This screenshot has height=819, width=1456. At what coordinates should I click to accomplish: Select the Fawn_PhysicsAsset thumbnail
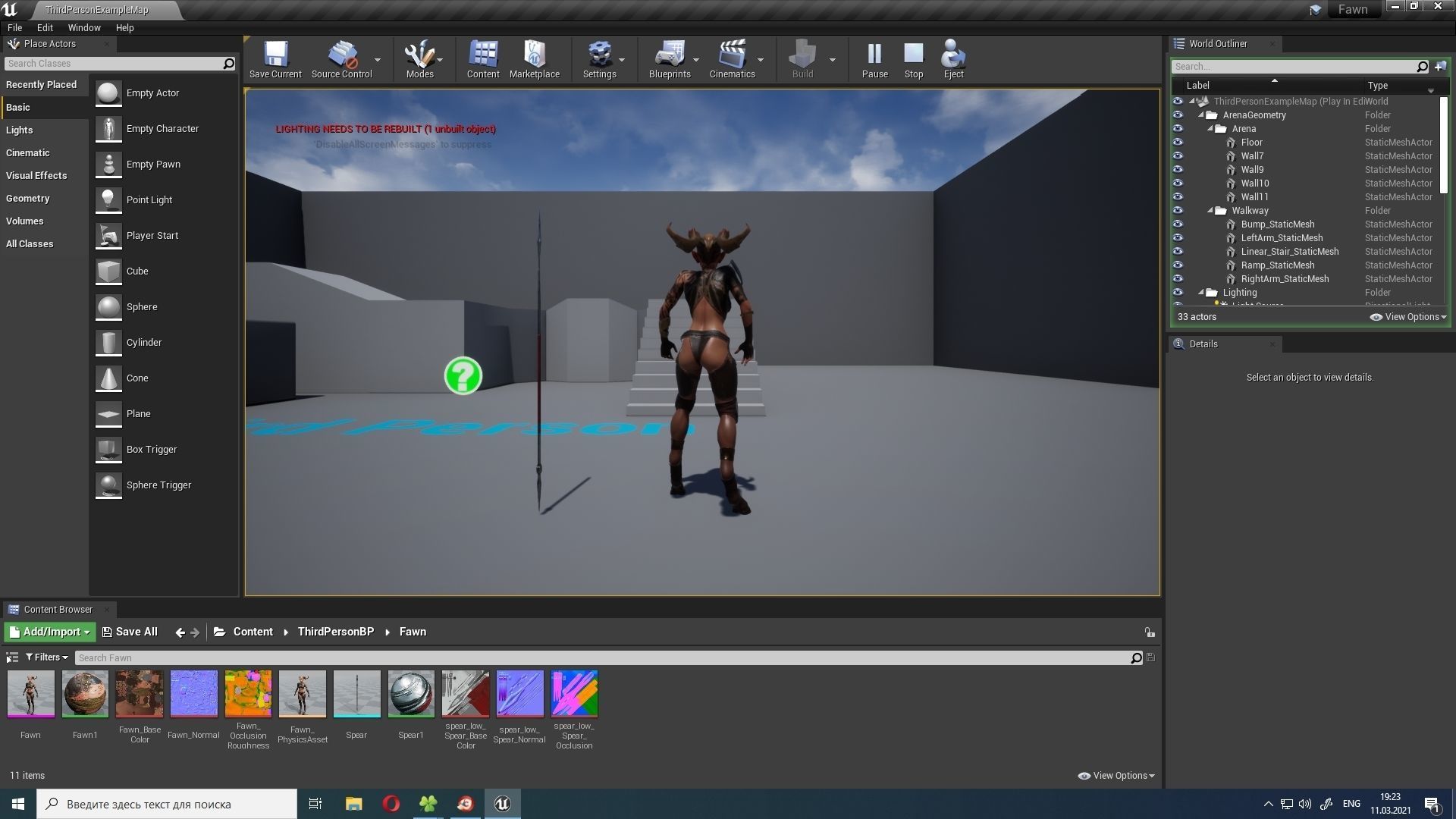[x=302, y=694]
